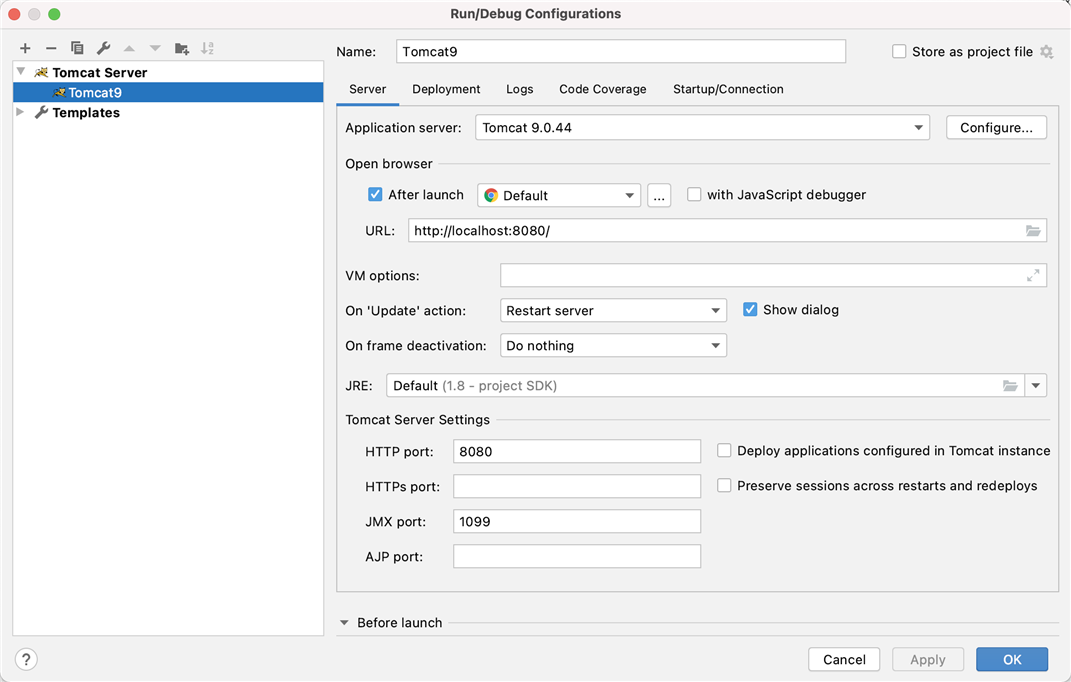1071x682 pixels.
Task: Uncheck the After launch checkbox
Action: 375,195
